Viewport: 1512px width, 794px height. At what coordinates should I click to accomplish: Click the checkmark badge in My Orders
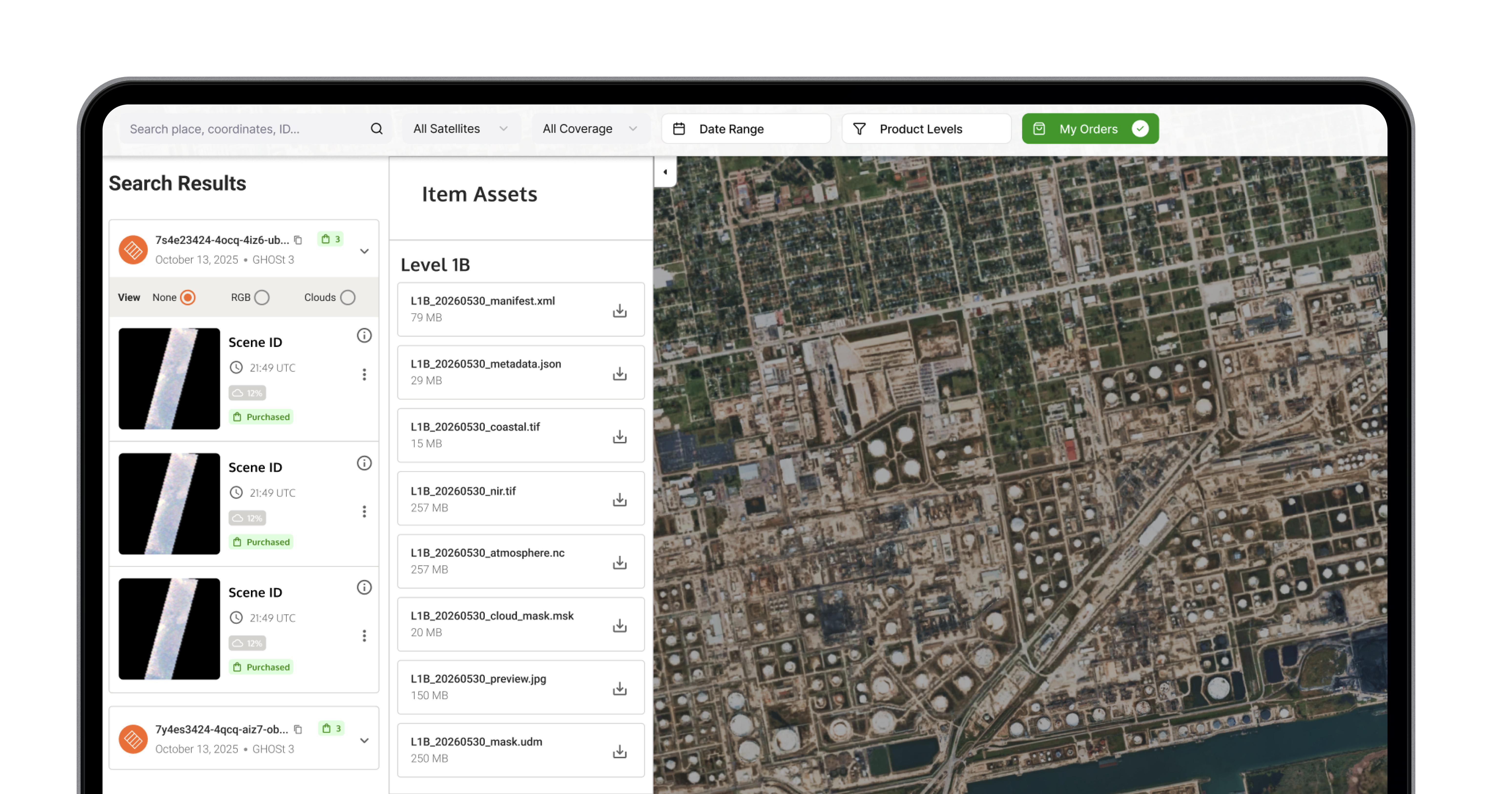click(1140, 129)
